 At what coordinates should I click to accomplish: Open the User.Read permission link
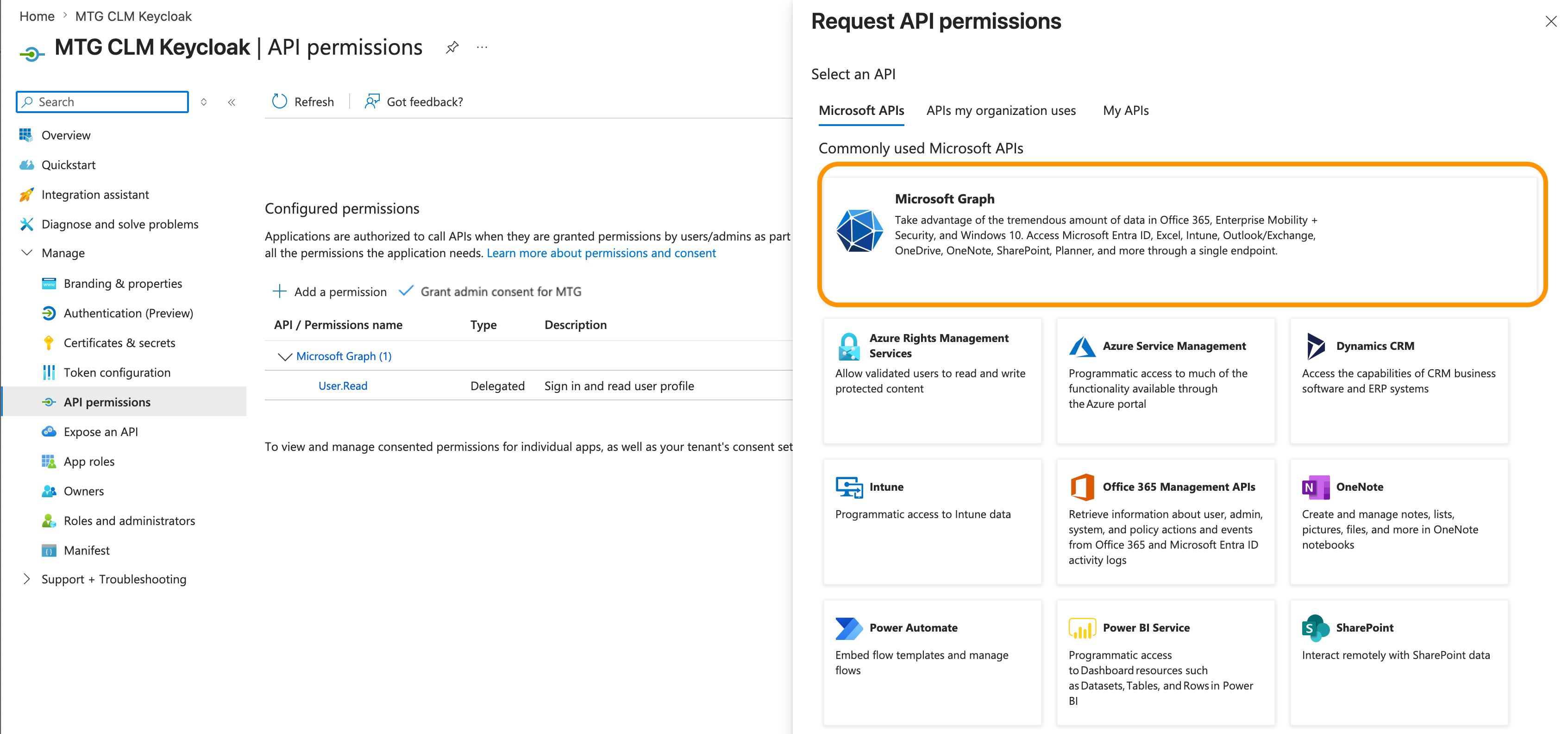click(x=343, y=386)
